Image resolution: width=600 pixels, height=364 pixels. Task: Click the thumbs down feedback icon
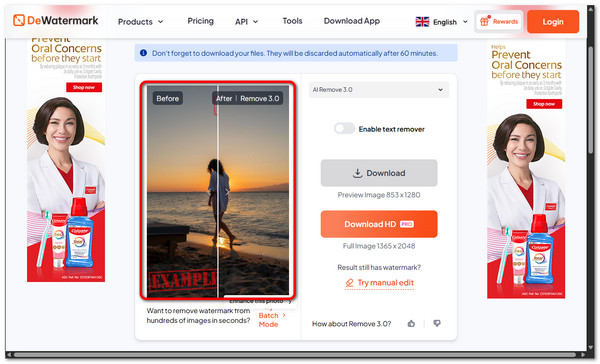pyautogui.click(x=437, y=324)
